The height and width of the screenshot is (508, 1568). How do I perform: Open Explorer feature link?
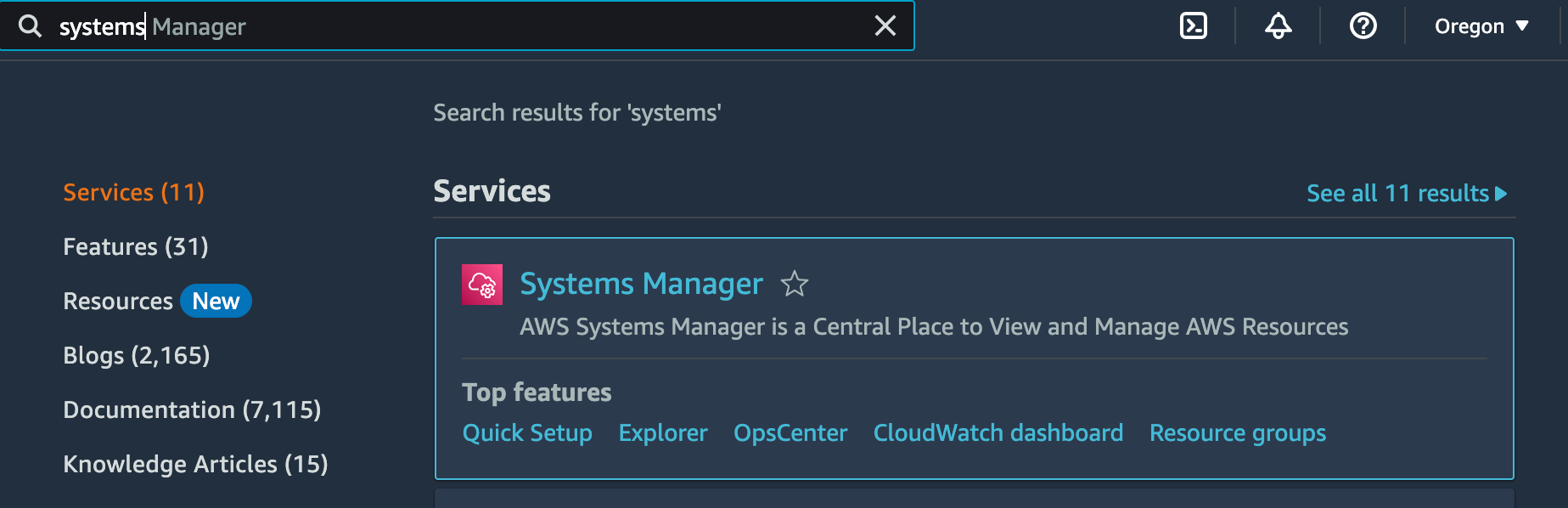point(663,433)
